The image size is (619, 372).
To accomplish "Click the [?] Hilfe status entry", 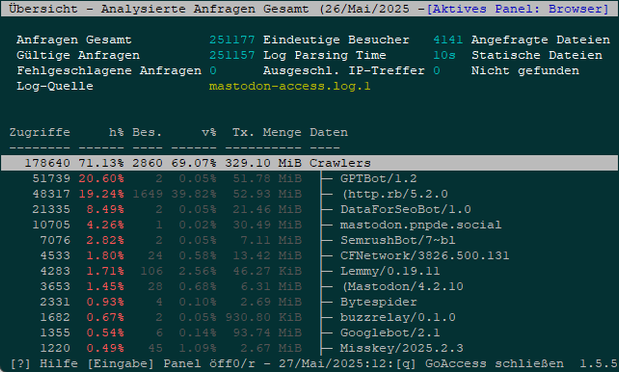I will 44,363.
